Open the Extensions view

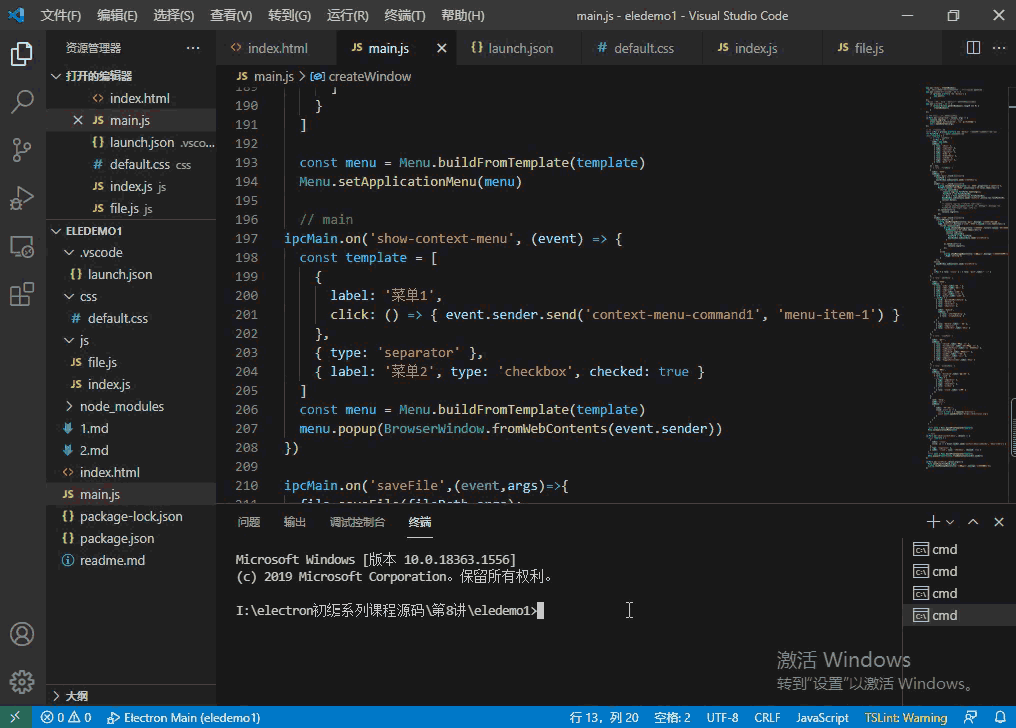22,295
